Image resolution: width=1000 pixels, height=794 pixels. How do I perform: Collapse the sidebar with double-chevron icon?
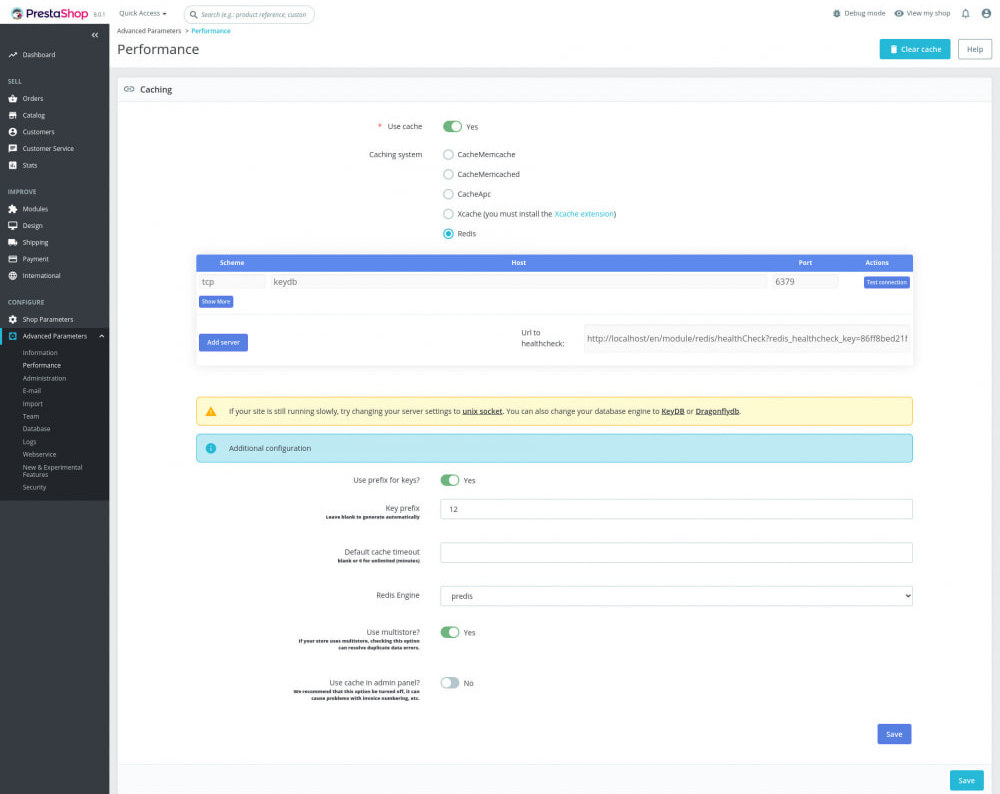coord(95,35)
